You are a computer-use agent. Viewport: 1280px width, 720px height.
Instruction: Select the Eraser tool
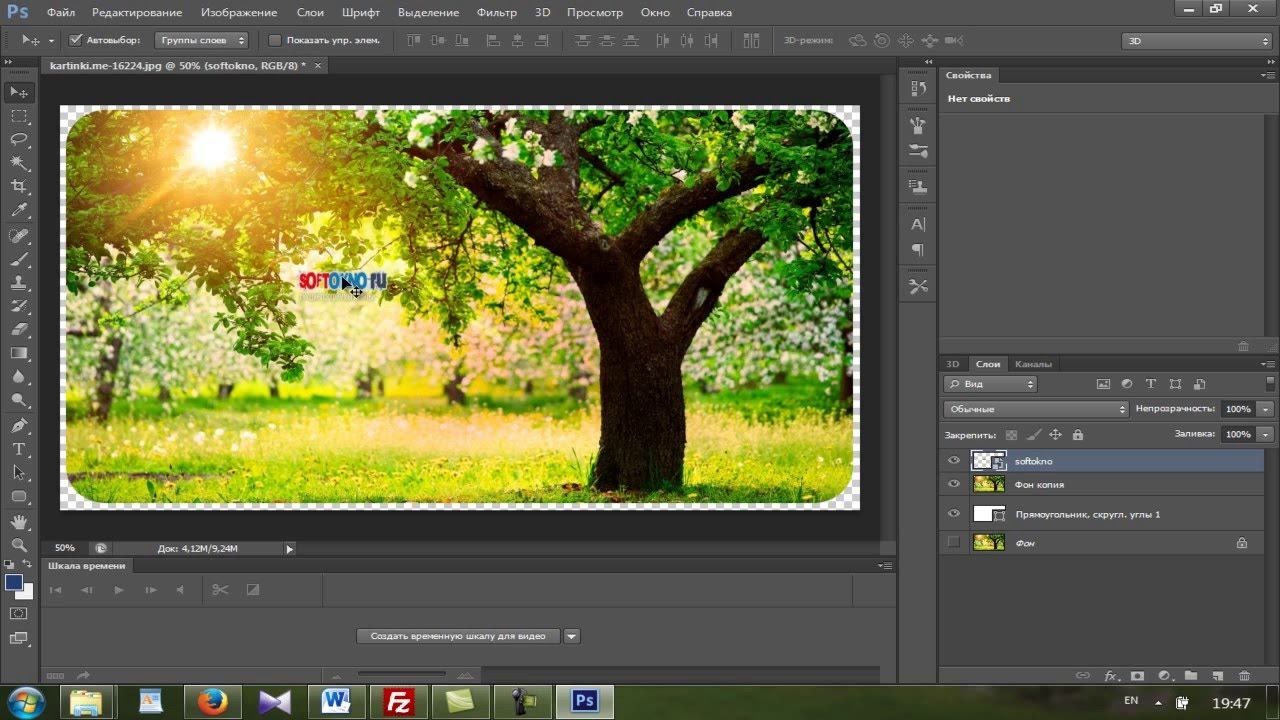coord(19,329)
